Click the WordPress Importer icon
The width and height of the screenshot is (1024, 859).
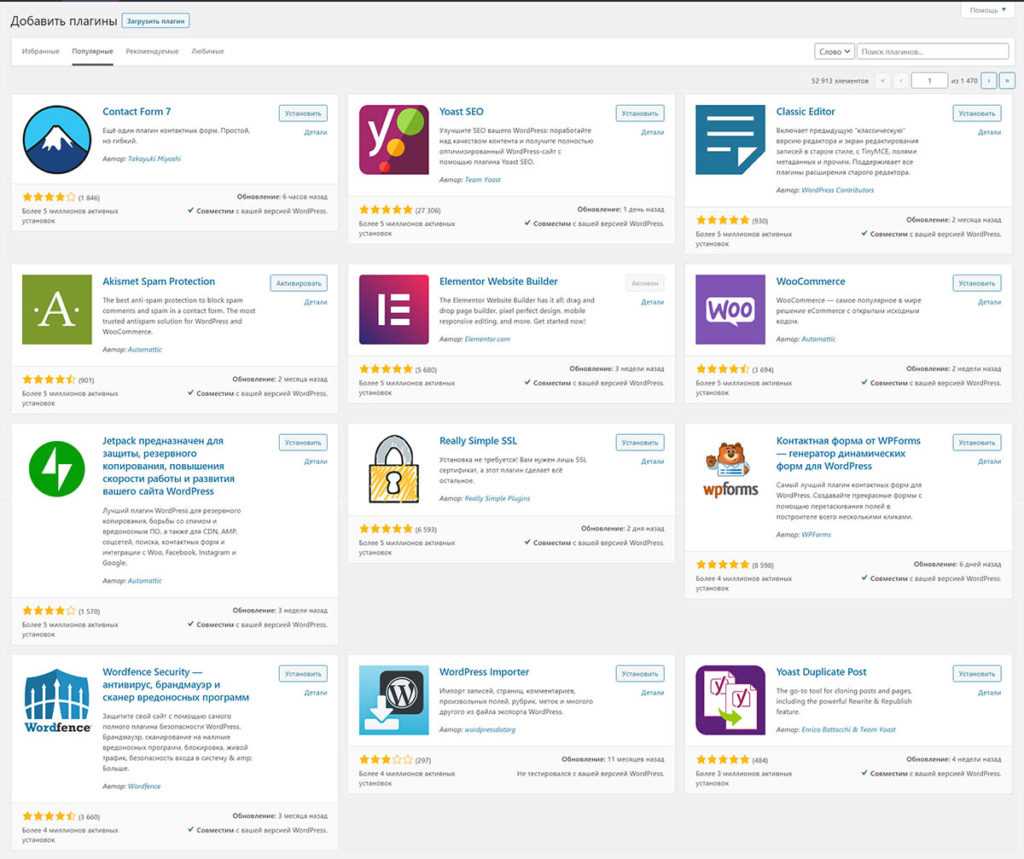pos(393,700)
